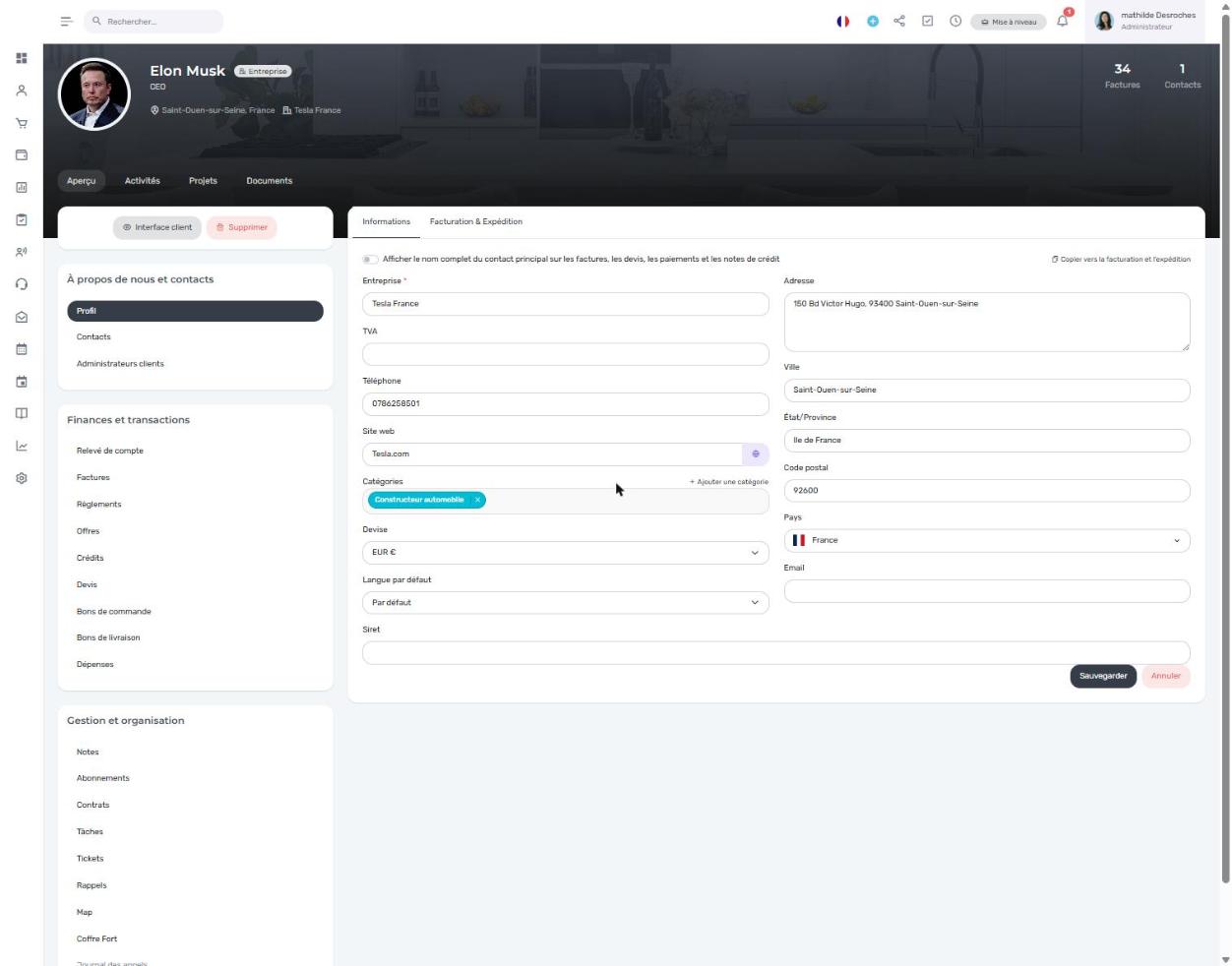Open the clipboard check tasks icon in sidebar
Image resolution: width=1232 pixels, height=966 pixels.
tap(22, 219)
